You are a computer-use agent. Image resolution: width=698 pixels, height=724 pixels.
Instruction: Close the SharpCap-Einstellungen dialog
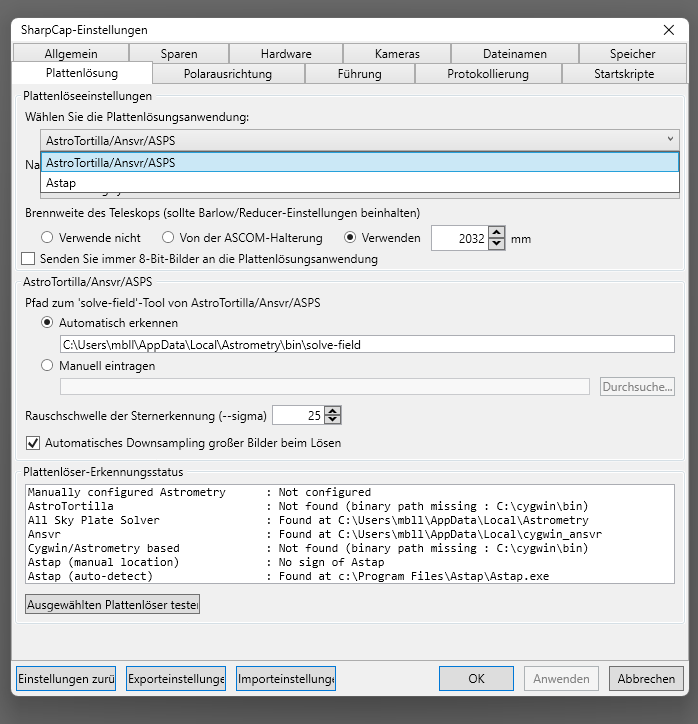668,30
